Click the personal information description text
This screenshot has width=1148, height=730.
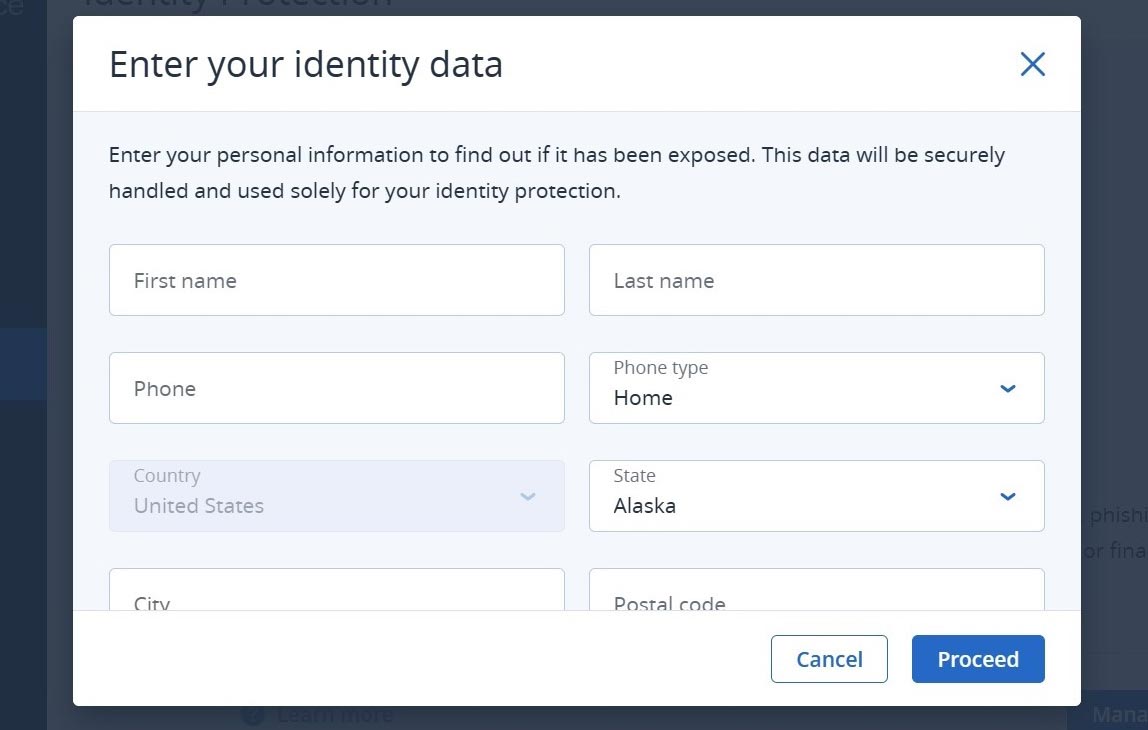pos(556,172)
